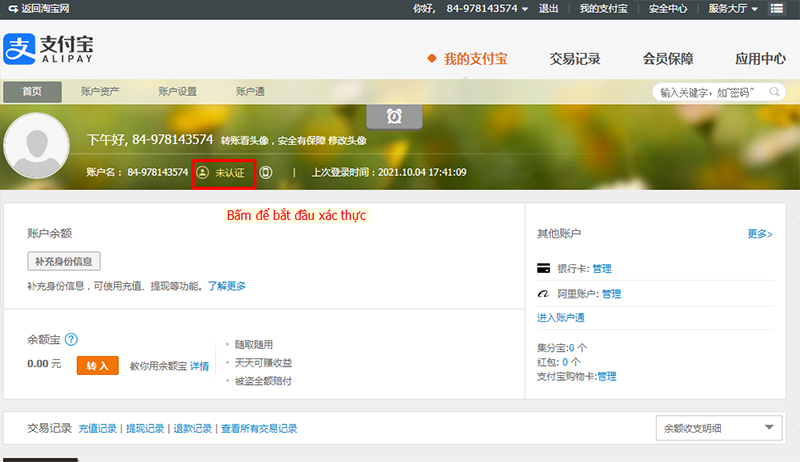The image size is (800, 462).
Task: Click the 修改头像 link
Action: tap(347, 141)
